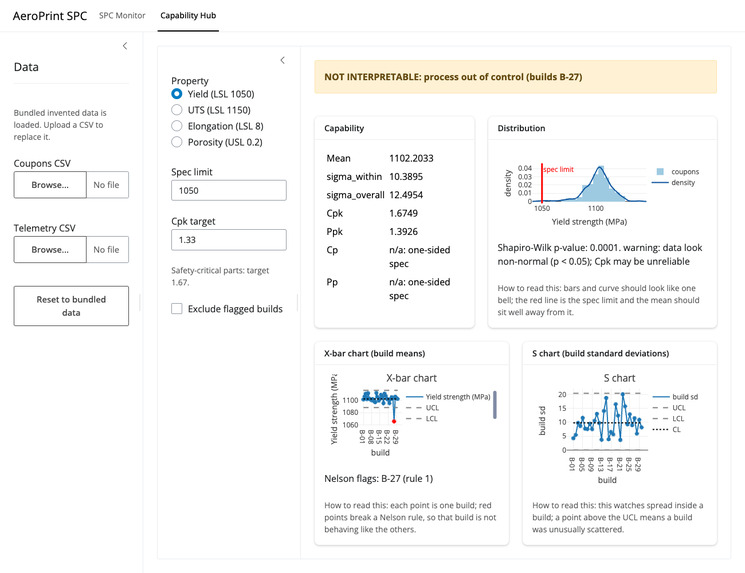The image size is (745, 573).
Task: Toggle the density legend entry in Distribution
Action: [674, 182]
